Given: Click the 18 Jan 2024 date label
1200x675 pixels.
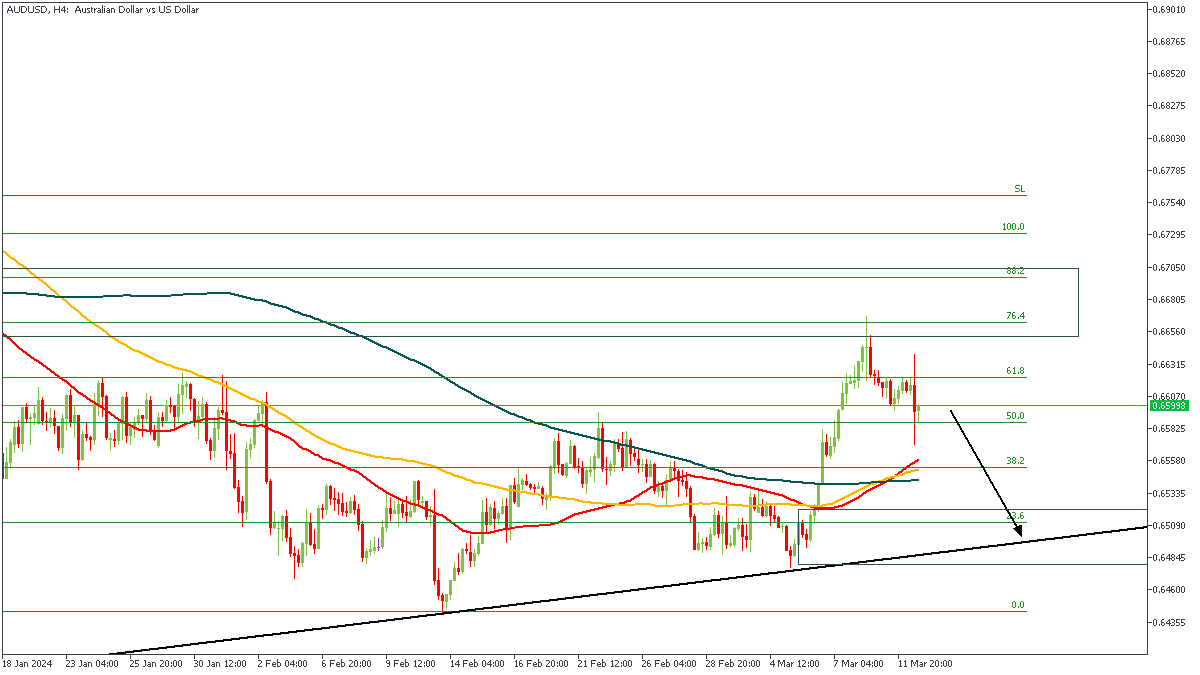Looking at the screenshot, I should (x=27, y=663).
